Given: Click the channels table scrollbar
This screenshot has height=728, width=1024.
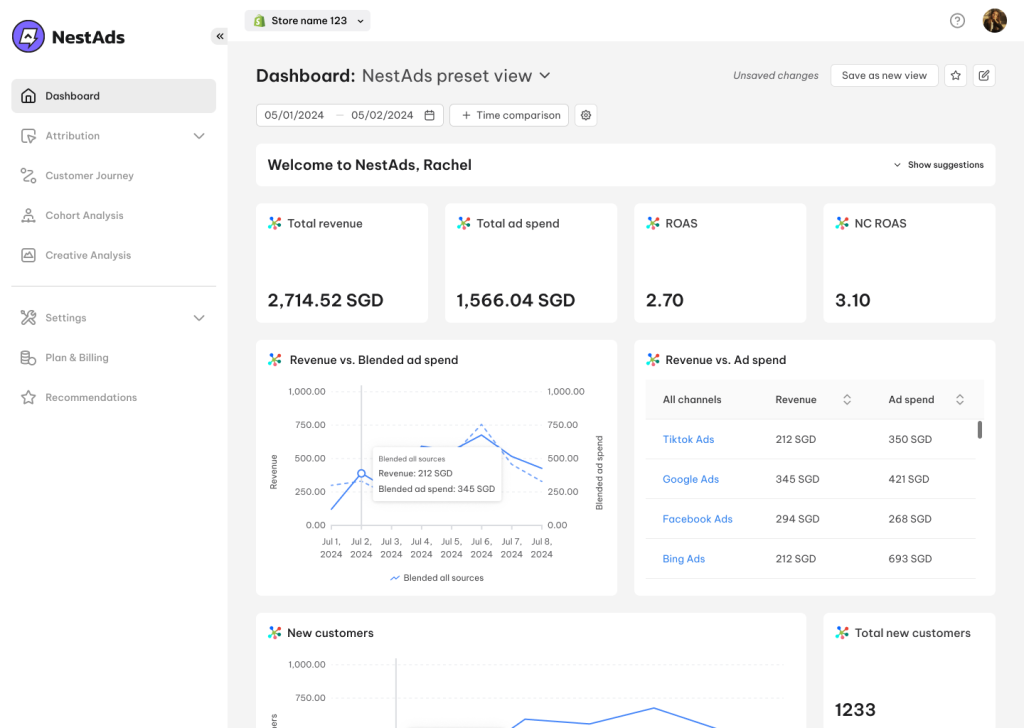Looking at the screenshot, I should click(x=979, y=430).
